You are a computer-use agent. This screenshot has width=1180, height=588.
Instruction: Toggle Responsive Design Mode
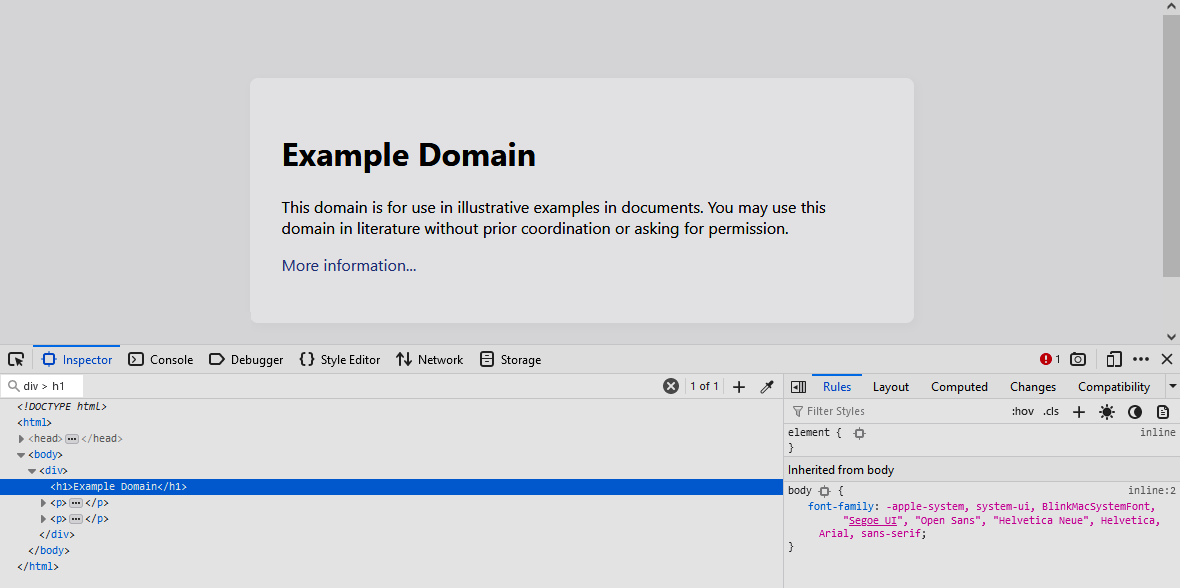1114,359
